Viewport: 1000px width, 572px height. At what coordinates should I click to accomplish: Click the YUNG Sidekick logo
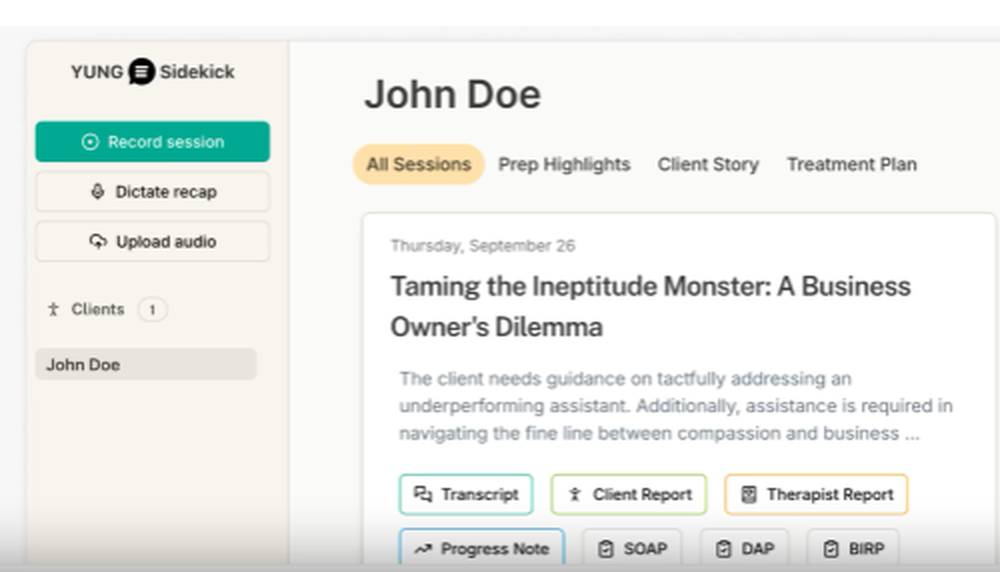click(152, 71)
